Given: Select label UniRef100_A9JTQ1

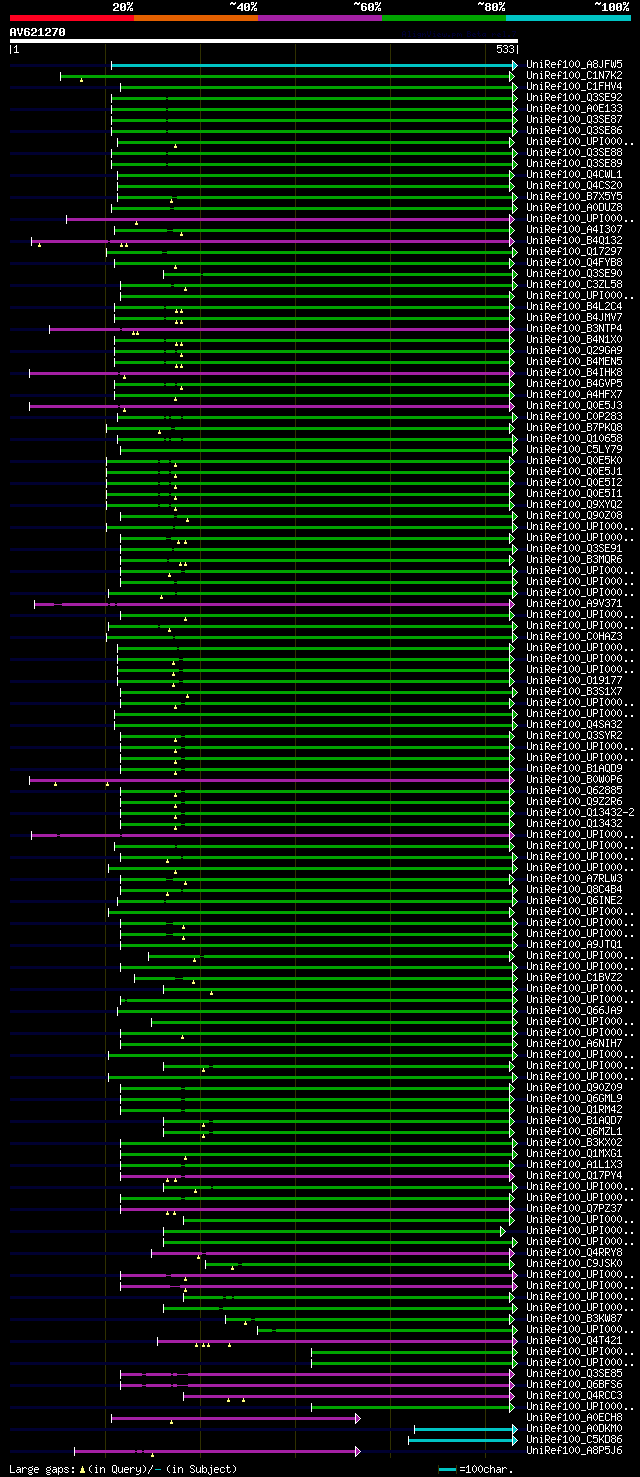Looking at the screenshot, I should pyautogui.click(x=574, y=944).
